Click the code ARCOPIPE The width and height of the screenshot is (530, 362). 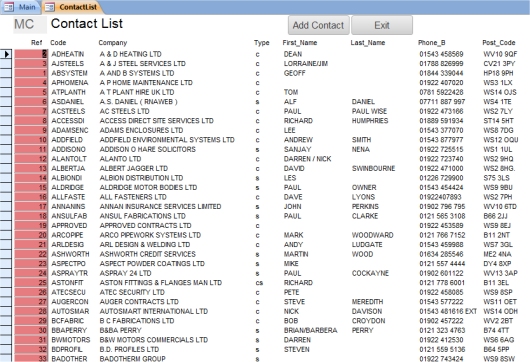pyautogui.click(x=67, y=235)
